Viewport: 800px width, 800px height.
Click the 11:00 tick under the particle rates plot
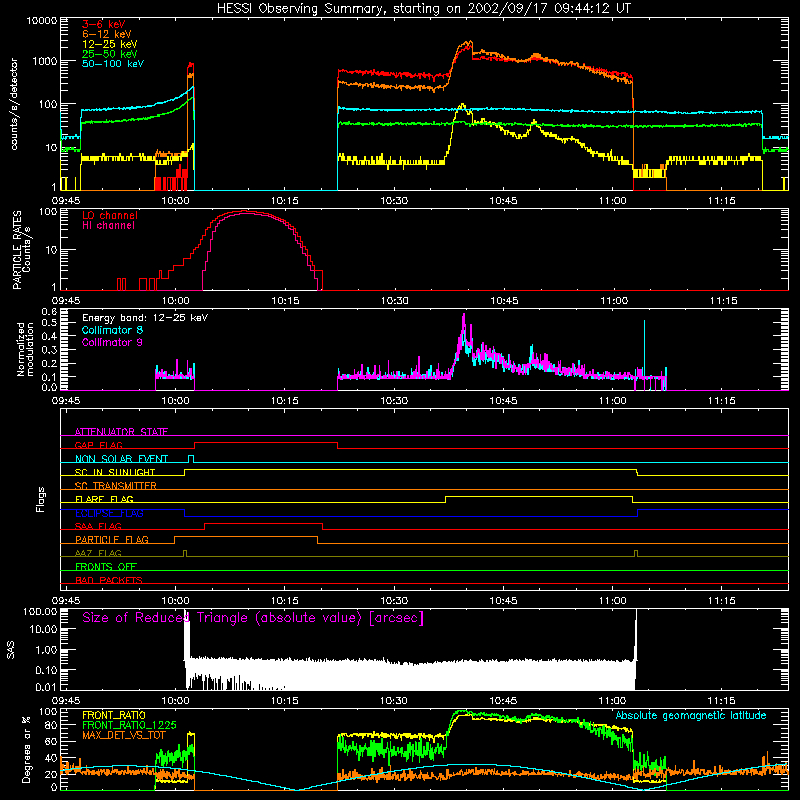(614, 301)
